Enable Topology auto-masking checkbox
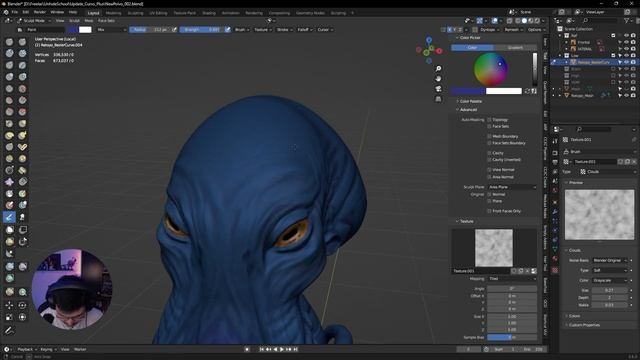Image resolution: width=640 pixels, height=360 pixels. [x=489, y=120]
